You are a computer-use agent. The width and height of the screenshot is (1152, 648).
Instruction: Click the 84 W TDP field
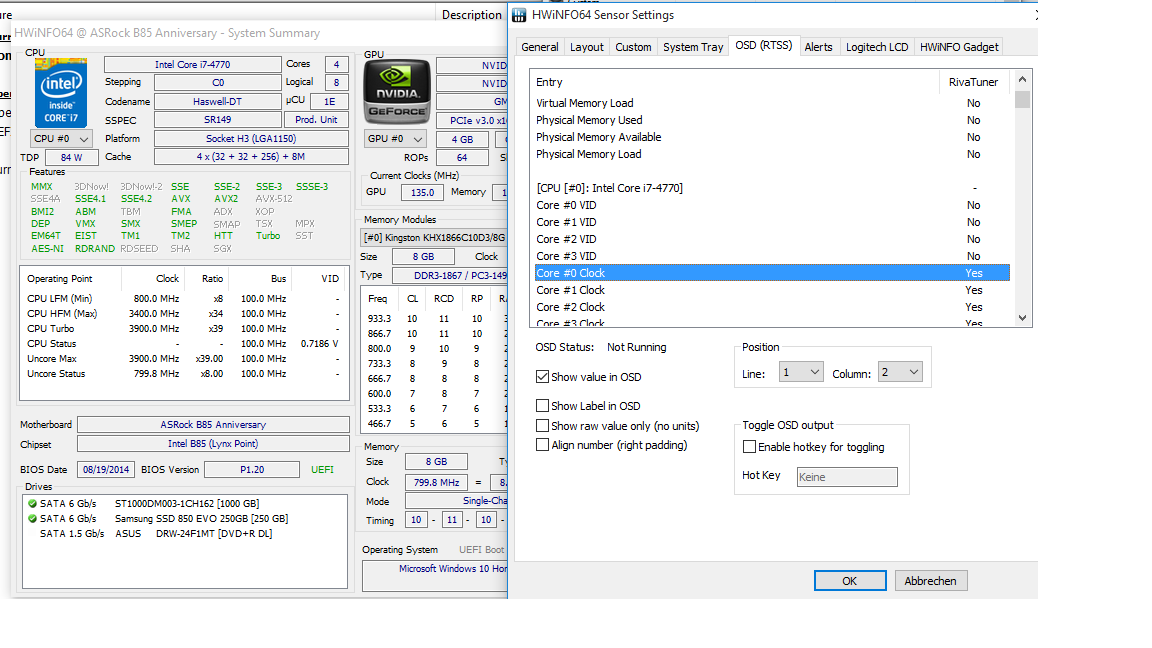pyautogui.click(x=71, y=157)
